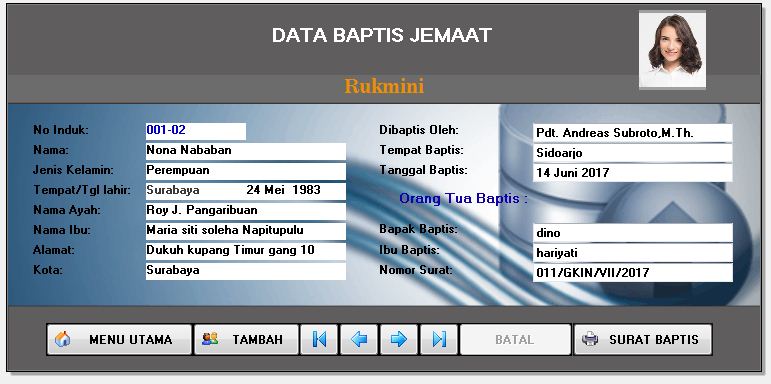Click the DATA BAPTIS JEMAAT title
Screen dimensions: 771x384
tap(382, 35)
